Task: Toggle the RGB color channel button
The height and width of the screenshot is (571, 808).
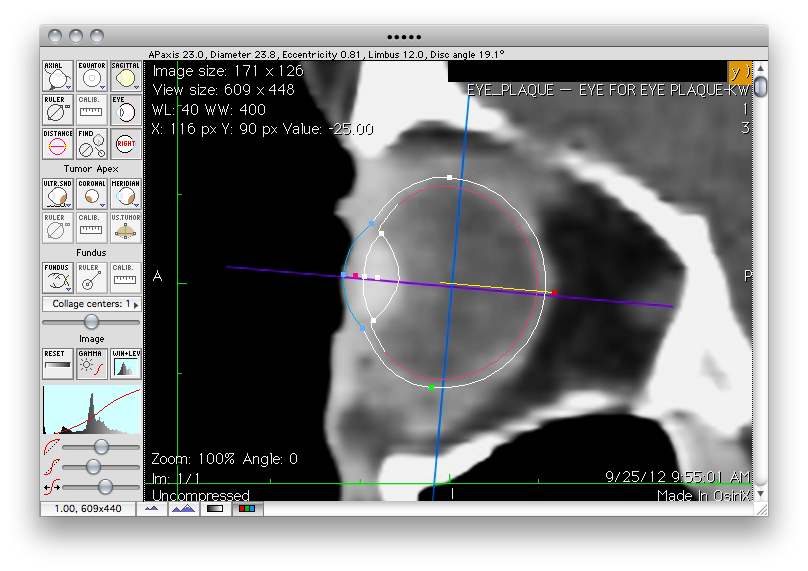Action: [x=245, y=508]
